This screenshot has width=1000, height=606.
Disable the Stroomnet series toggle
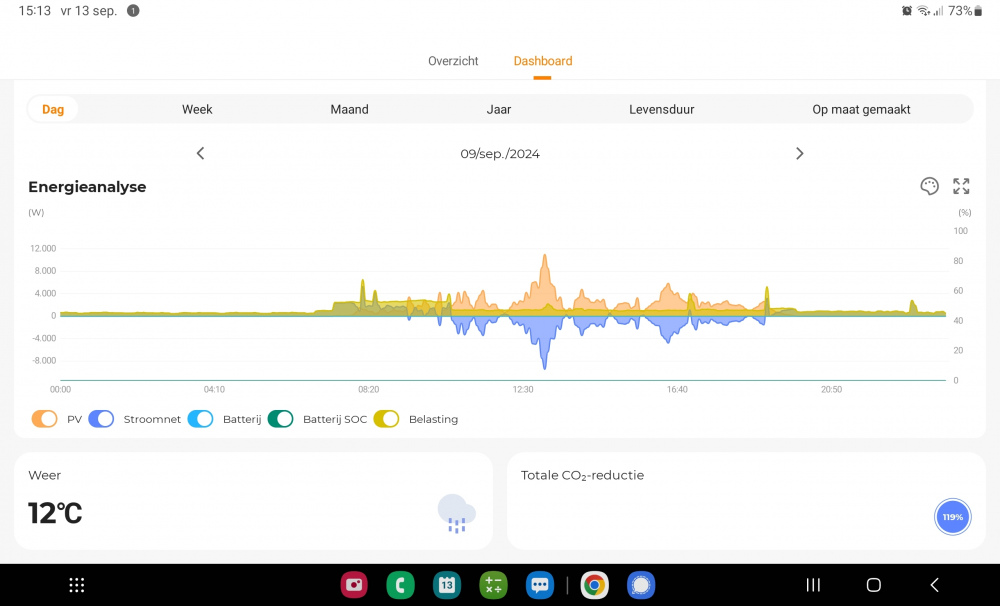(102, 419)
